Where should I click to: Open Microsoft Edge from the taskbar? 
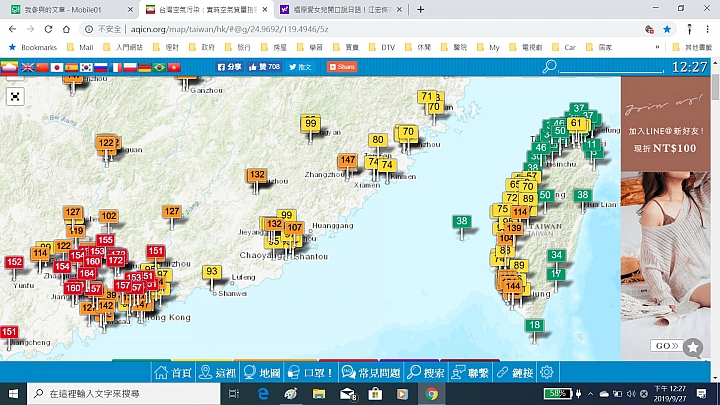click(263, 394)
